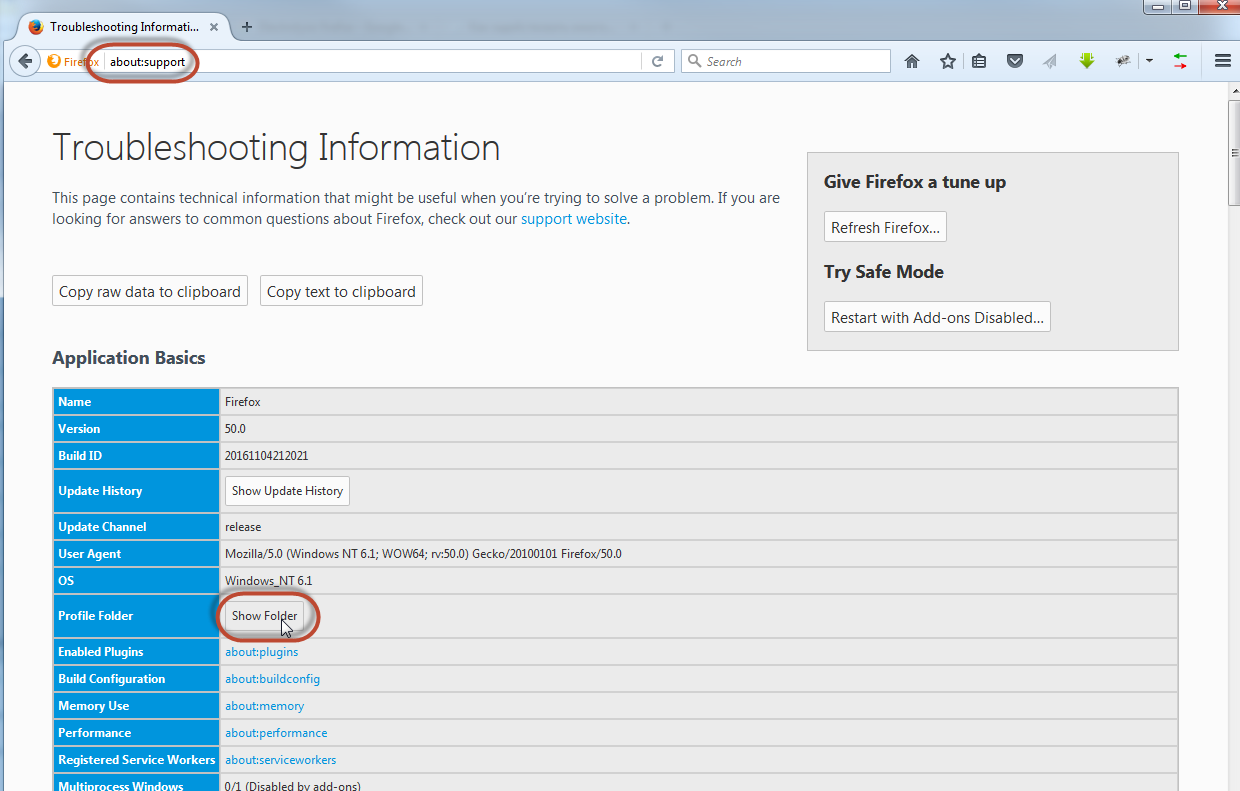Click the Greasemonkey monkey icon
Image resolution: width=1240 pixels, height=791 pixels.
[x=1124, y=61]
